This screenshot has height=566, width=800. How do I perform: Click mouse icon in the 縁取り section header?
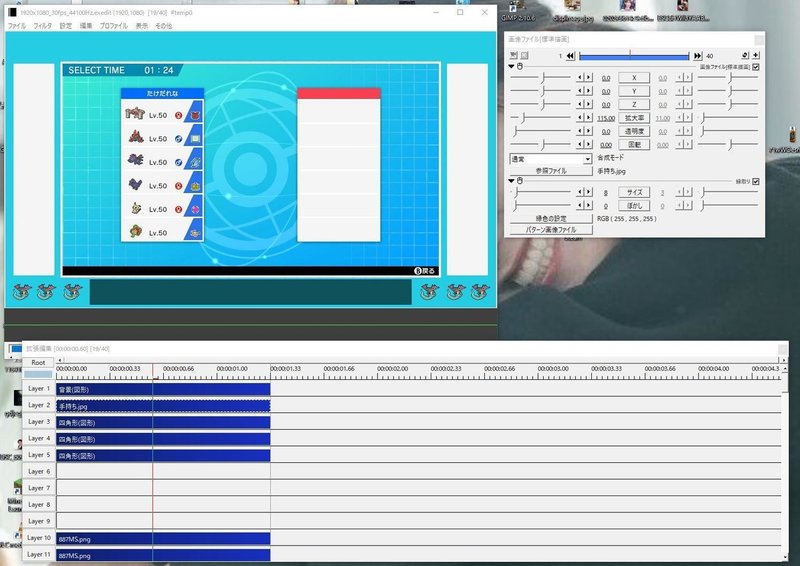click(x=520, y=181)
